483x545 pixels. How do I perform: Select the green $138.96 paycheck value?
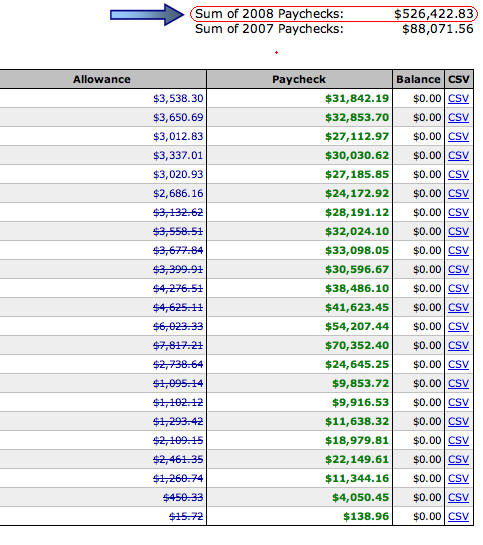[x=366, y=516]
